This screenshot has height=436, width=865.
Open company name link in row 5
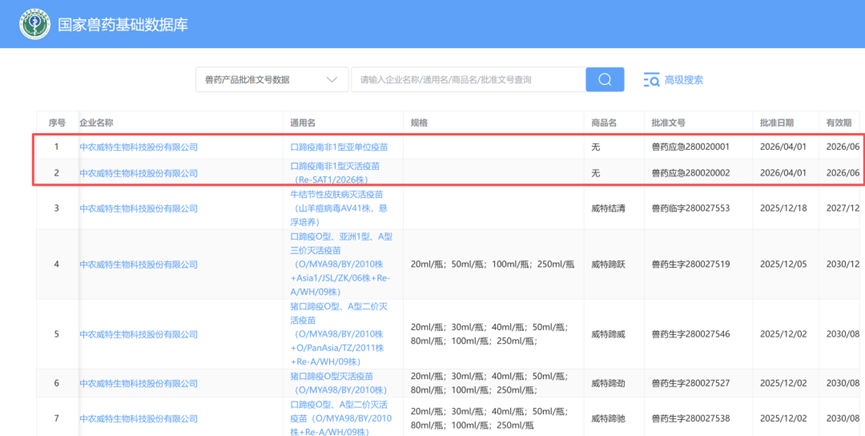click(138, 334)
